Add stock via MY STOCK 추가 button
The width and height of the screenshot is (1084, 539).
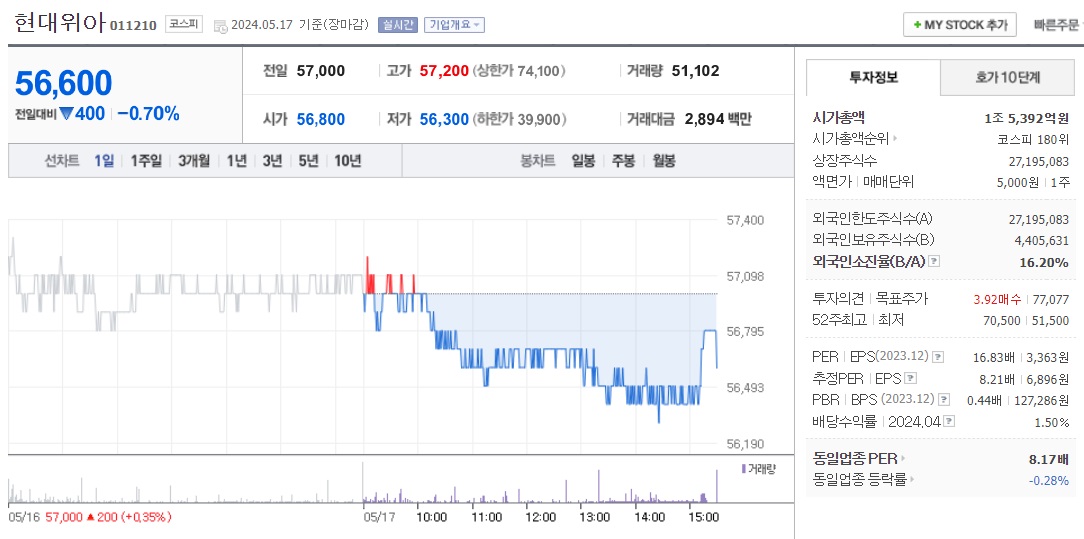point(960,25)
